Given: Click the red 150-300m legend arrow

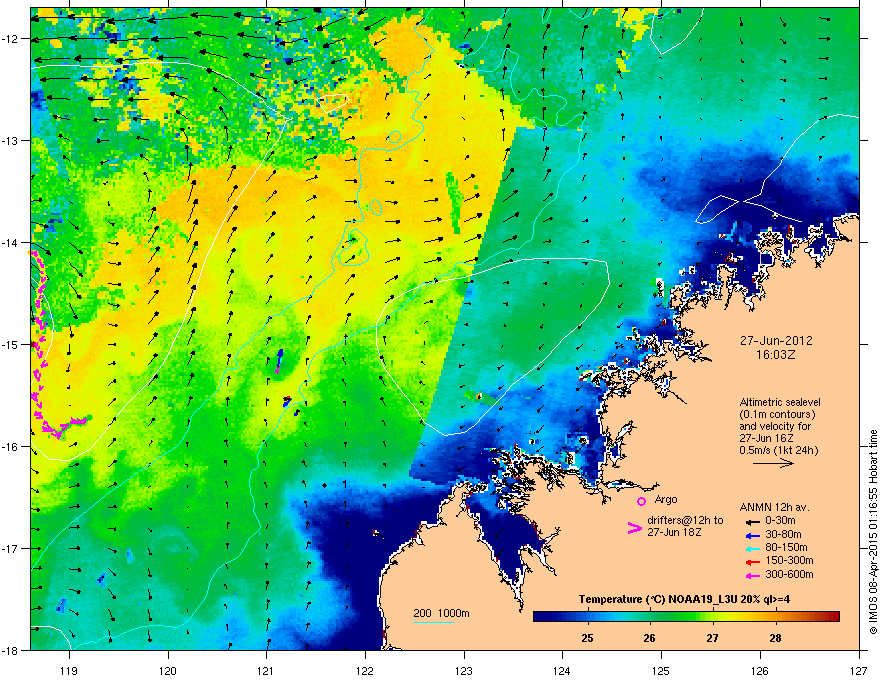Looking at the screenshot, I should point(751,561).
